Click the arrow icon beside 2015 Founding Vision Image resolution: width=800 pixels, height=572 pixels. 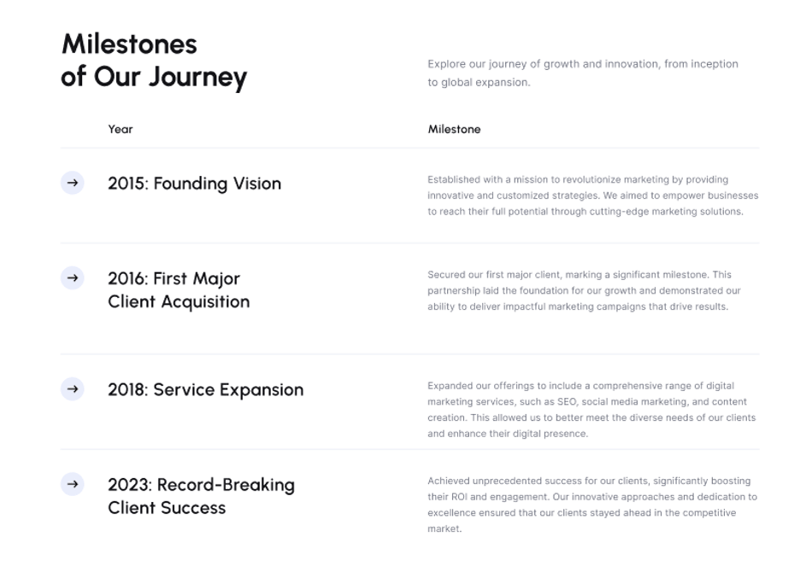pos(72,183)
